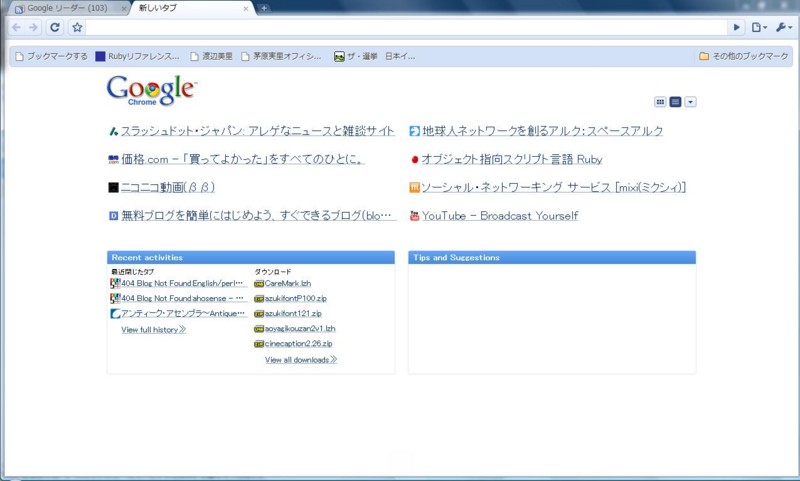Open azukifontP100.zip download
The width and height of the screenshot is (800, 481).
point(295,298)
